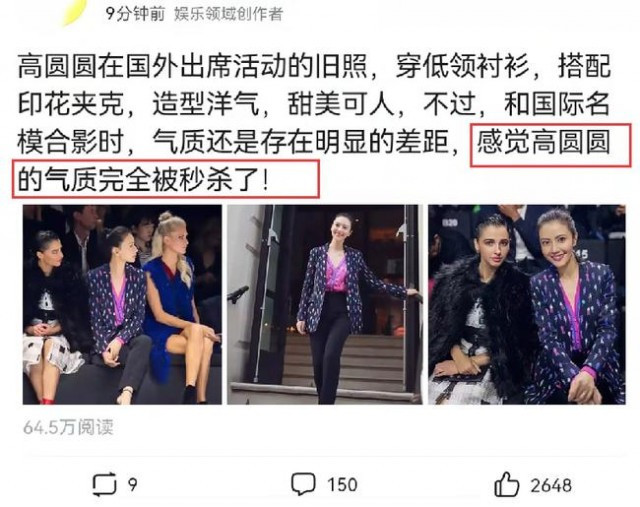Image resolution: width=640 pixels, height=507 pixels.
Task: Tap the repost arrows icon
Action: [104, 484]
